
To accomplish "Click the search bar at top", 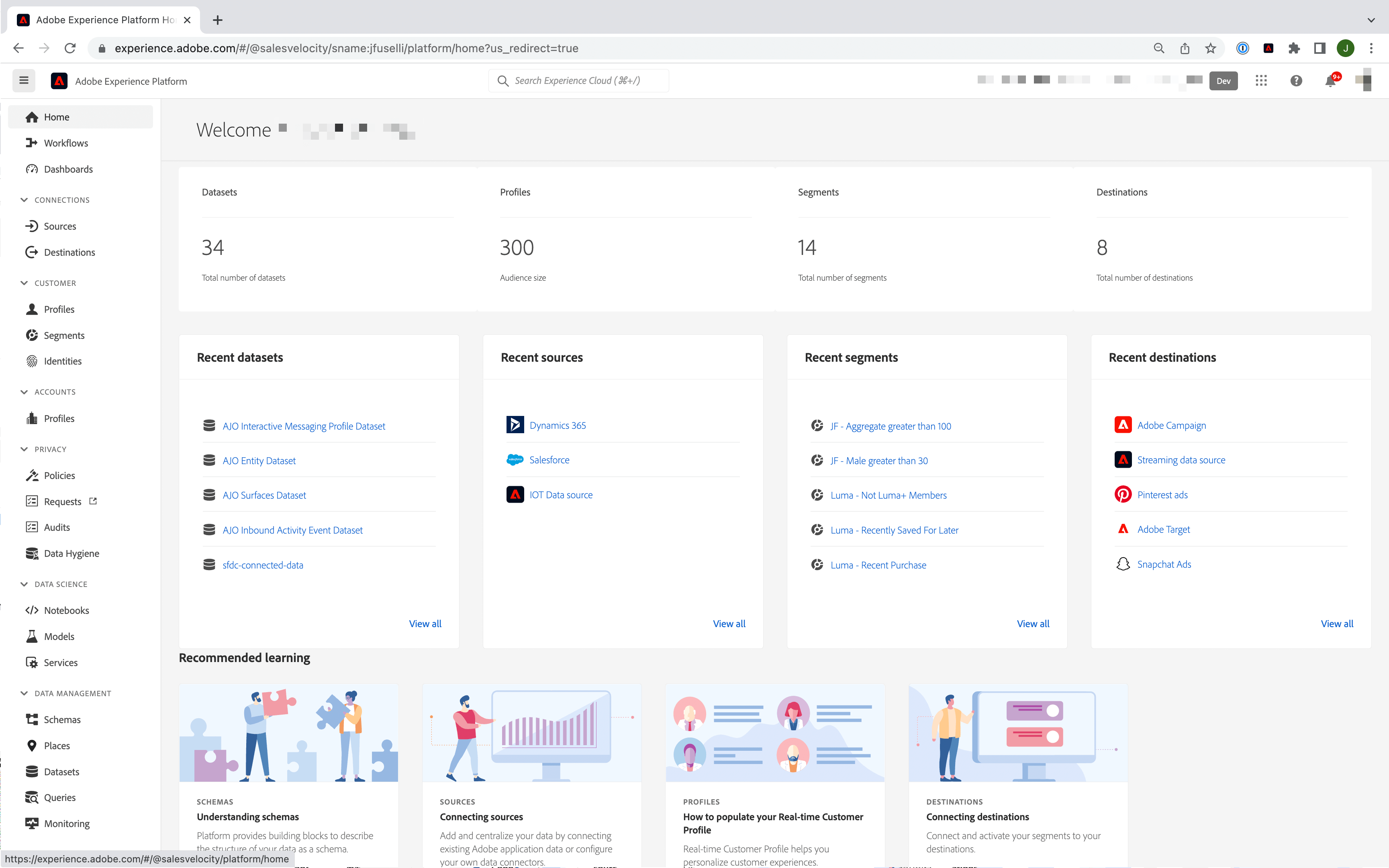I will pos(579,81).
